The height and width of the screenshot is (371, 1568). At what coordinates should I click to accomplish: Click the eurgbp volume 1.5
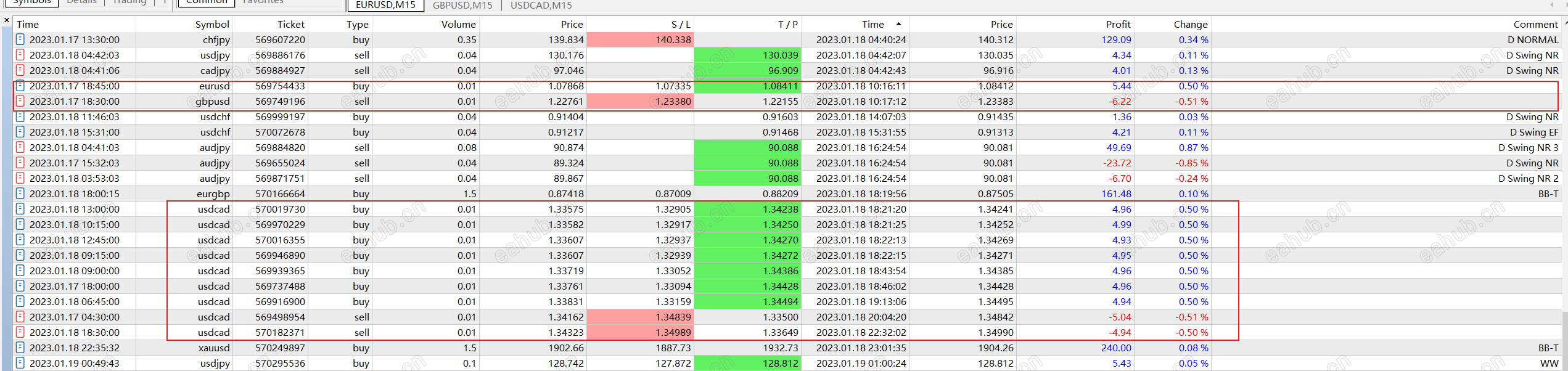470,194
